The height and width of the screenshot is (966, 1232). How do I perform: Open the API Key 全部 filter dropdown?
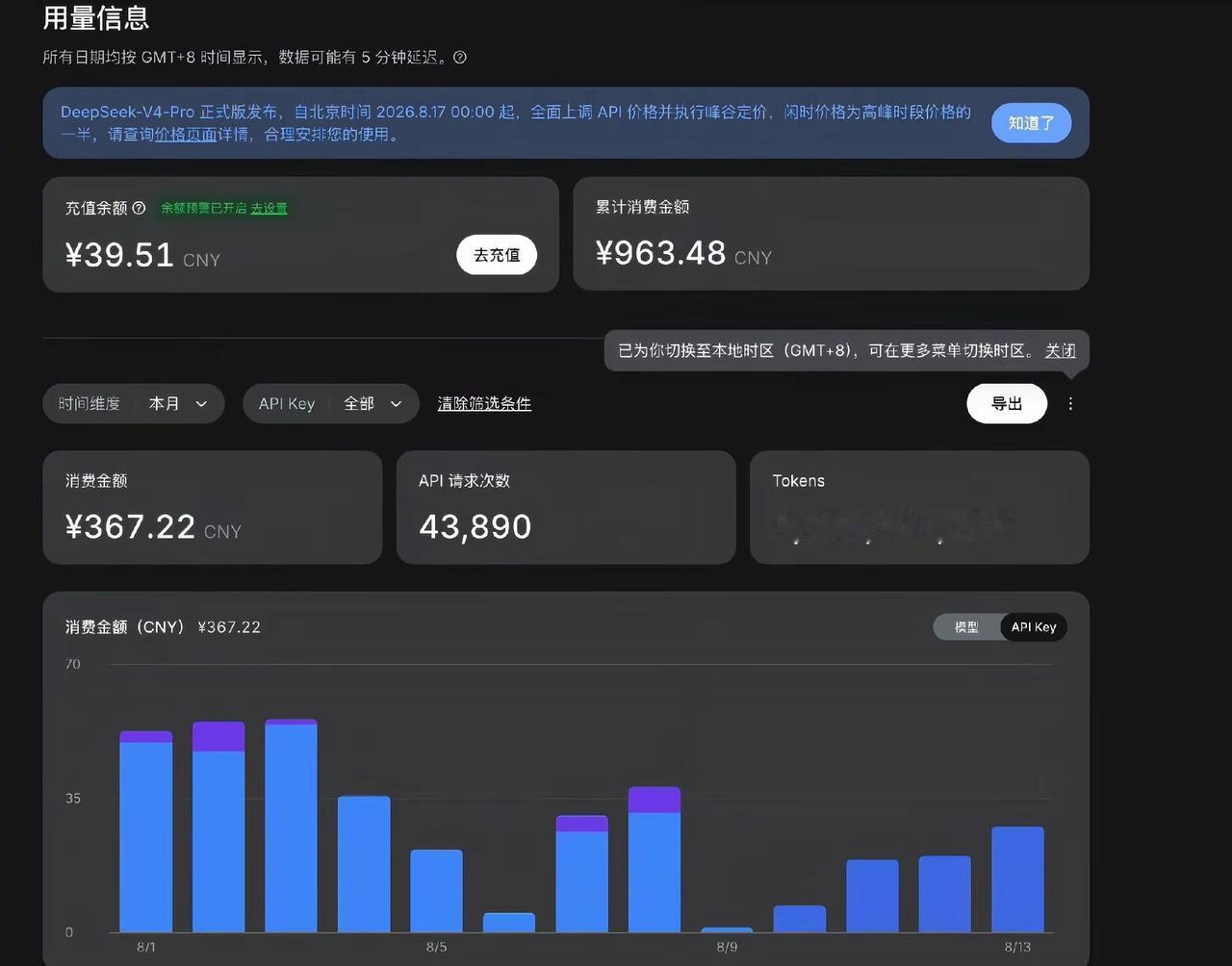(x=331, y=404)
